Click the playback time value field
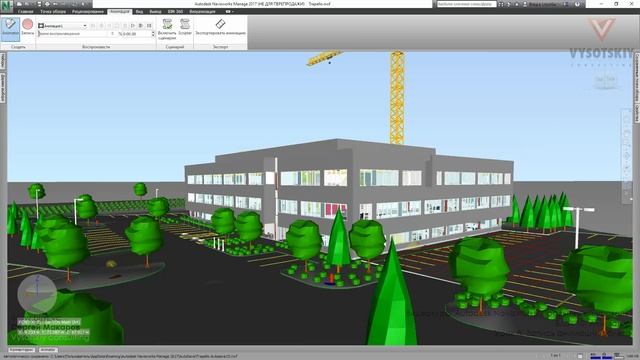Image resolution: width=640 pixels, height=360 pixels. click(134, 34)
